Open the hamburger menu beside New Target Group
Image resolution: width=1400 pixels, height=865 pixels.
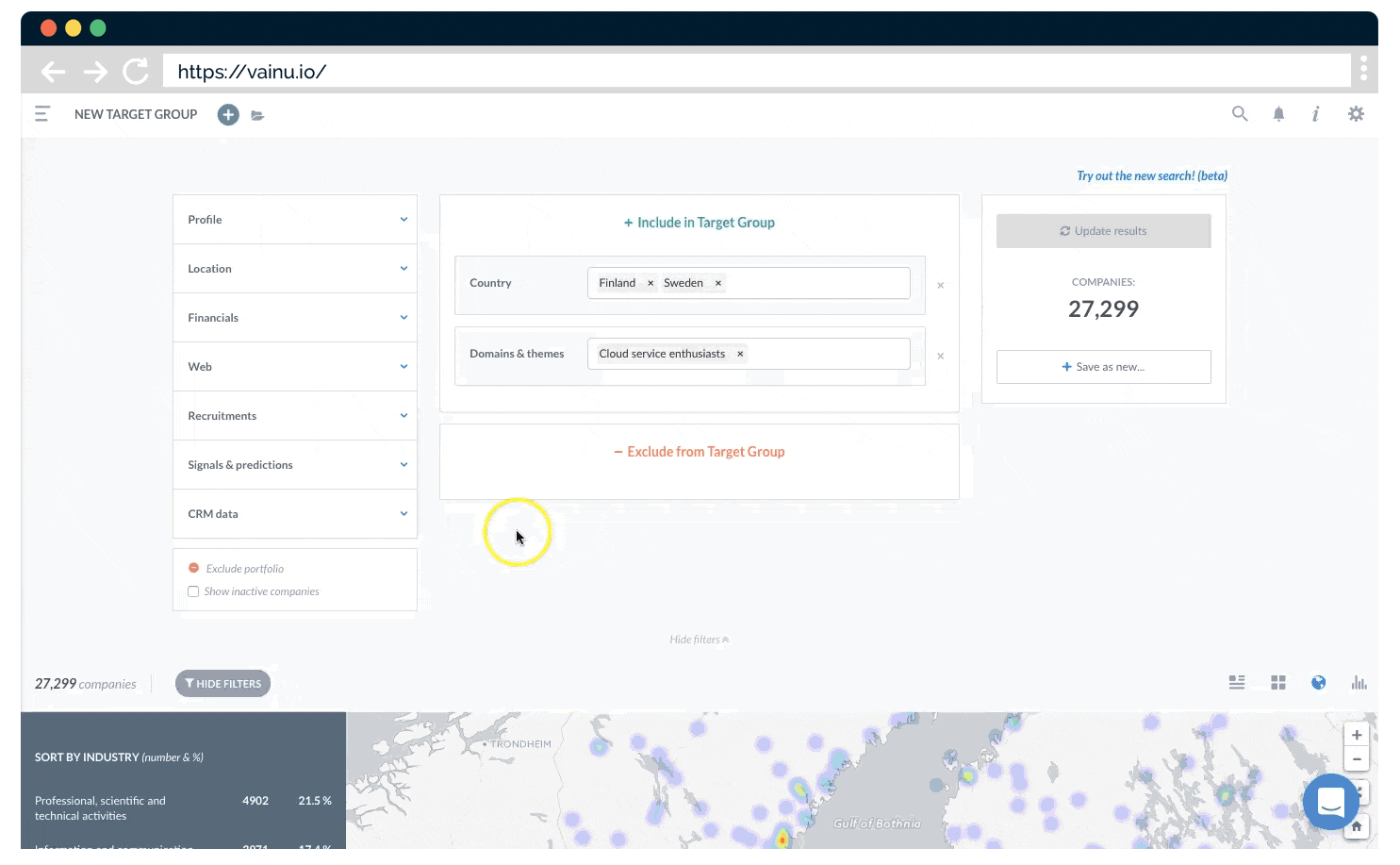(x=42, y=113)
